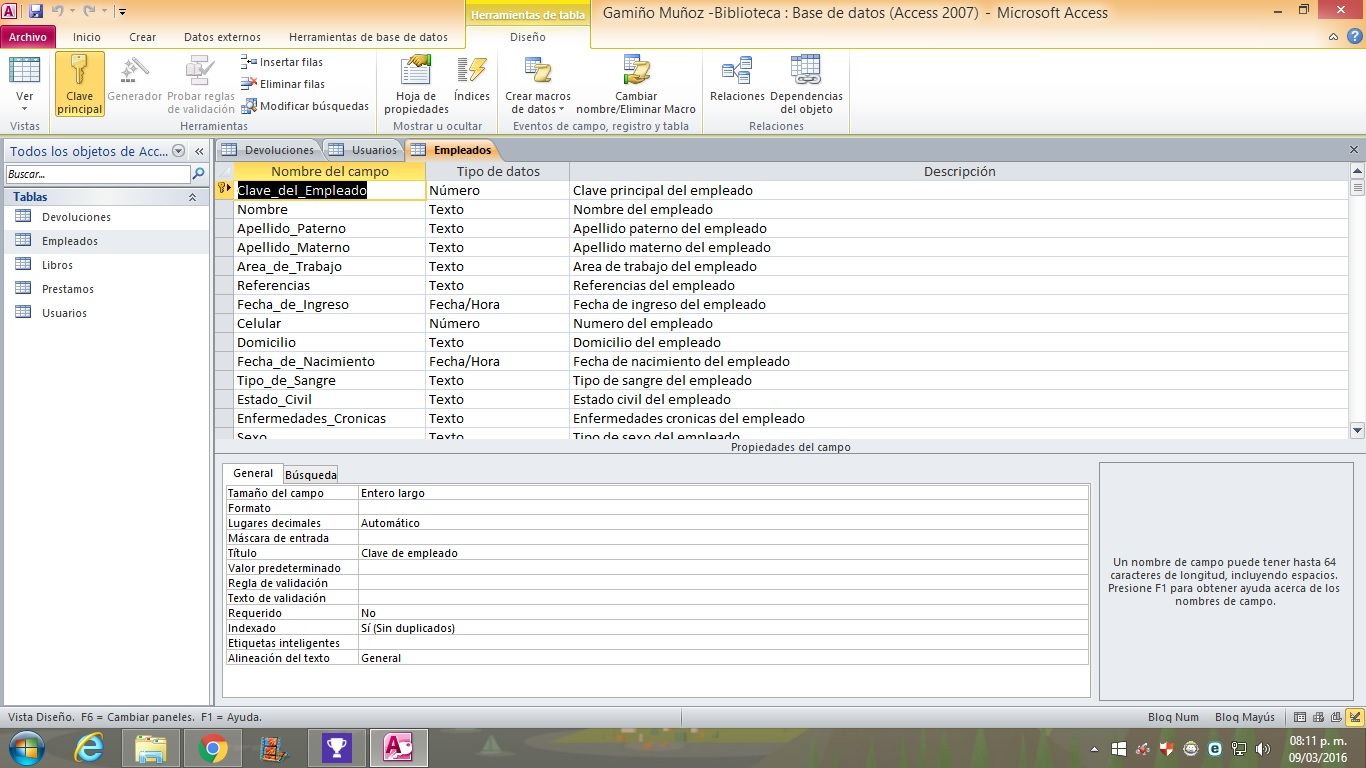Expand the Ver view dropdown
This screenshot has height=768, width=1366.
click(25, 108)
